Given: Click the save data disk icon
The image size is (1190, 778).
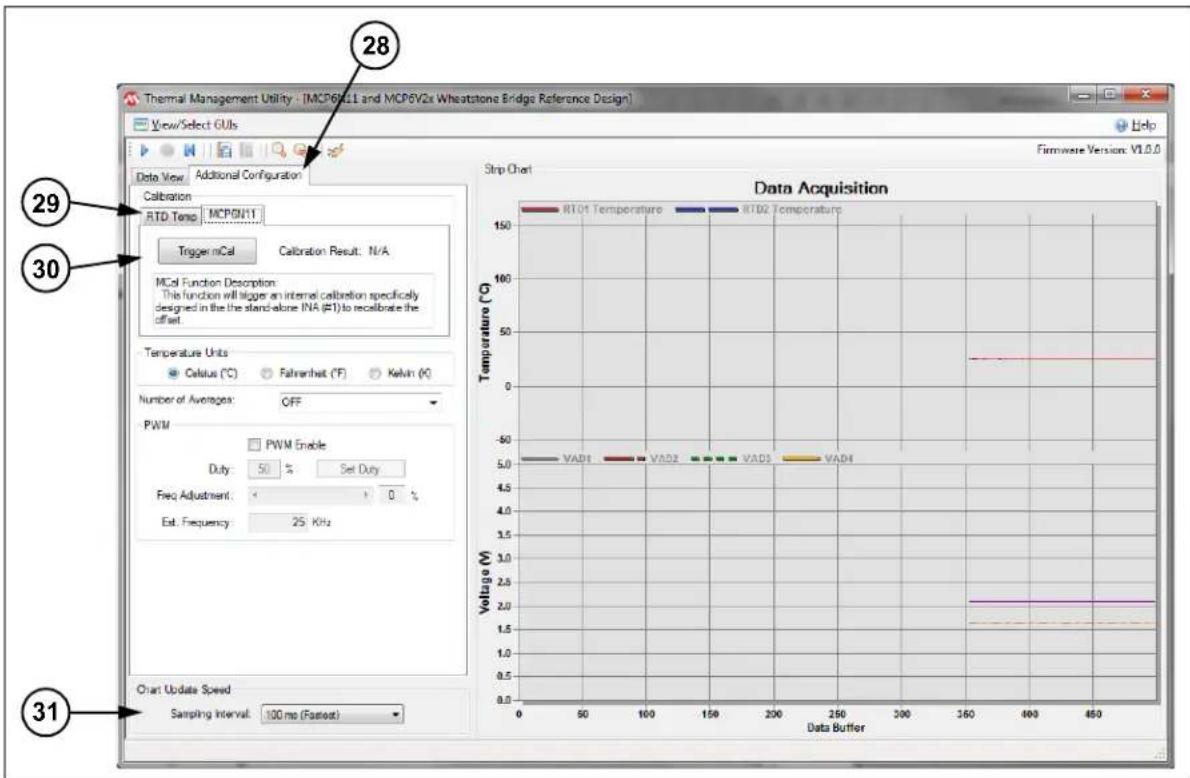Looking at the screenshot, I should [x=225, y=150].
